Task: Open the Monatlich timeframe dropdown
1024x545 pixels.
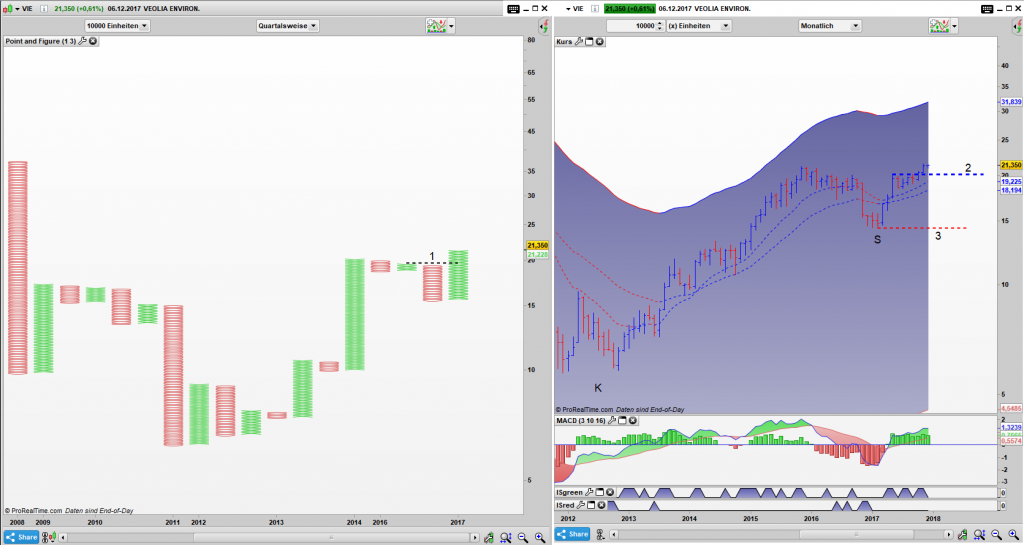Action: [x=829, y=26]
